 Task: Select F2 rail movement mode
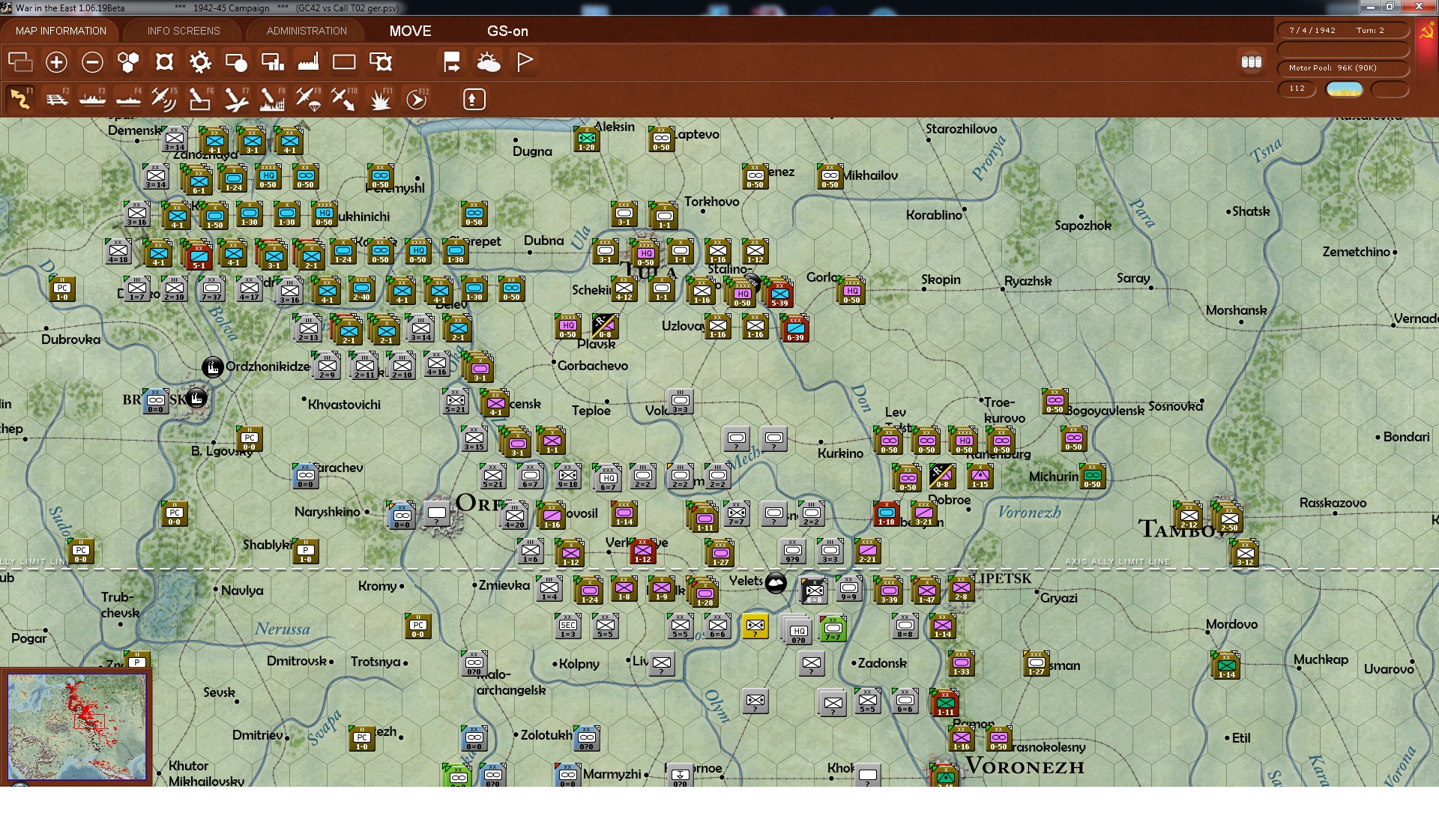coord(56,99)
